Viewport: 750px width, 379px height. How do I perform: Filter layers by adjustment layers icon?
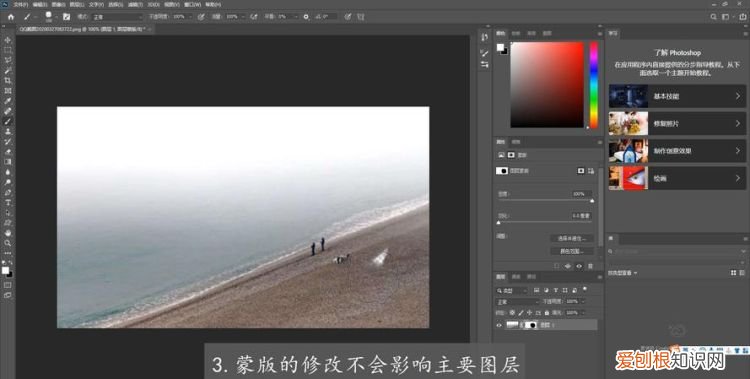point(546,290)
